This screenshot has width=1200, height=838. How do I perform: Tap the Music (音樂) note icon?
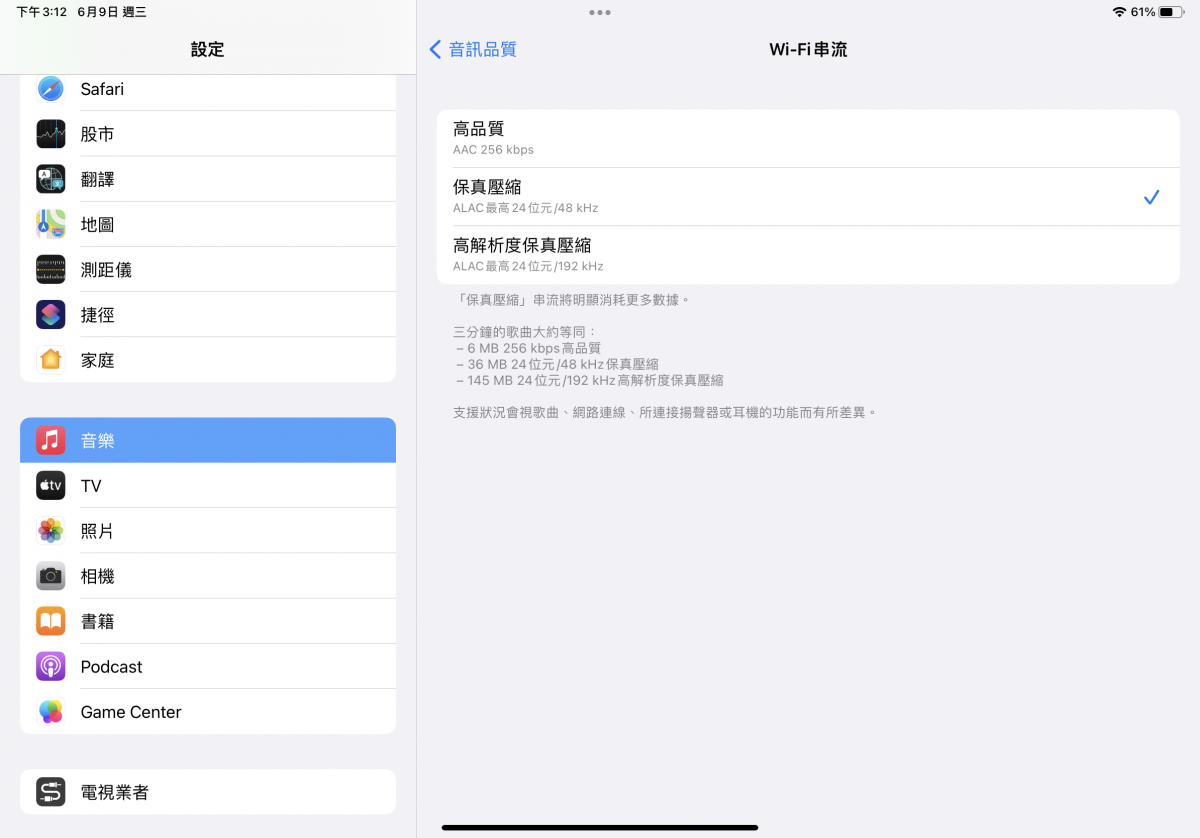point(51,440)
